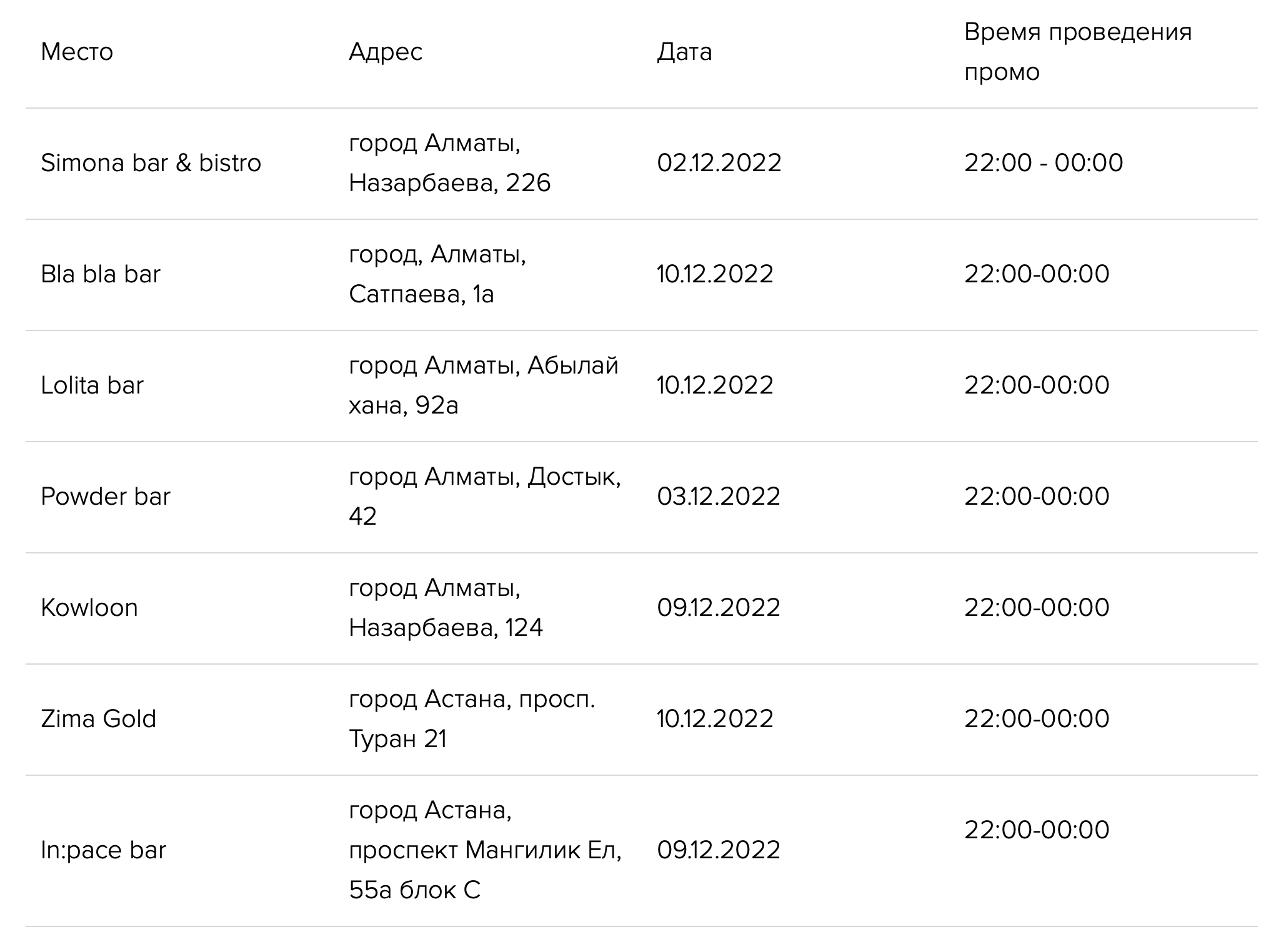The height and width of the screenshot is (952, 1281).
Task: Click the Назарбаева, 226 address cell
Action: (450, 163)
